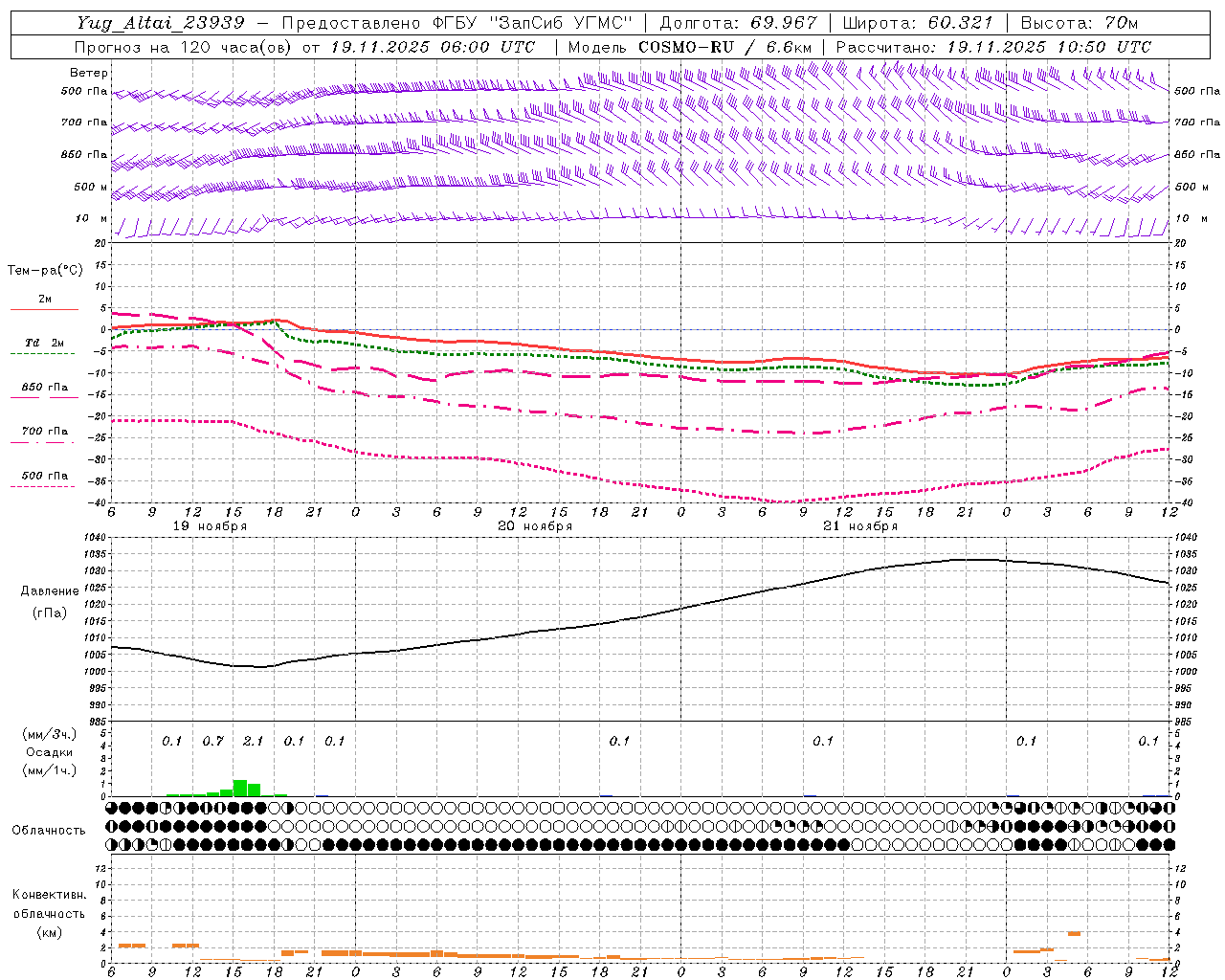Click the 2.1 precipitation amount value
This screenshot has height=980, width=1225.
(254, 741)
